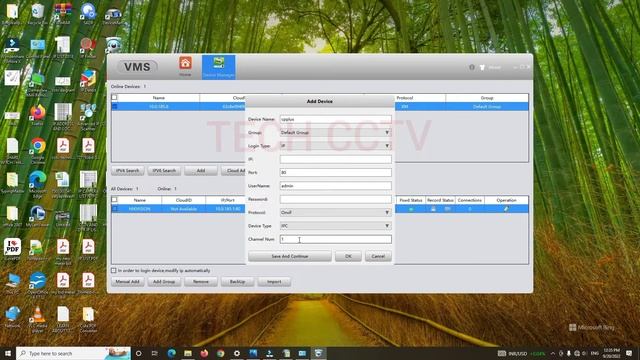This screenshot has width=640, height=360.
Task: Open File Explorer from the taskbar
Action: point(188,353)
